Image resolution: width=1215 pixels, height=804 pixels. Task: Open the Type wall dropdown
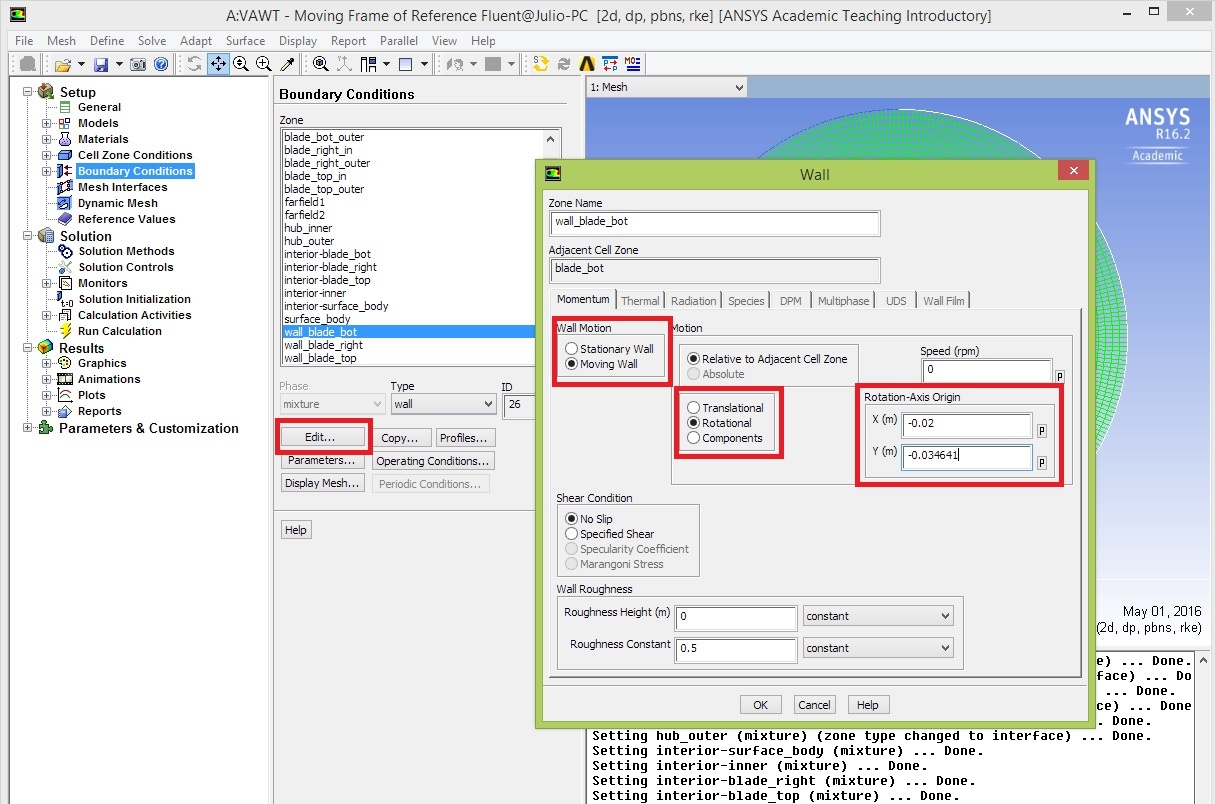(443, 404)
